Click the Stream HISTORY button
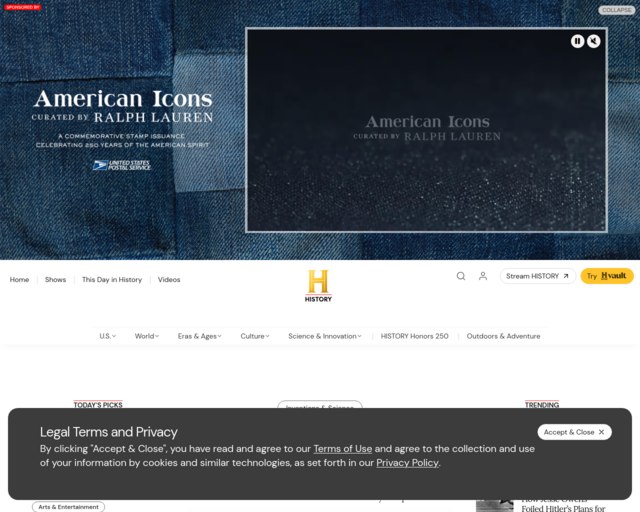This screenshot has height=512, width=640. (x=538, y=276)
